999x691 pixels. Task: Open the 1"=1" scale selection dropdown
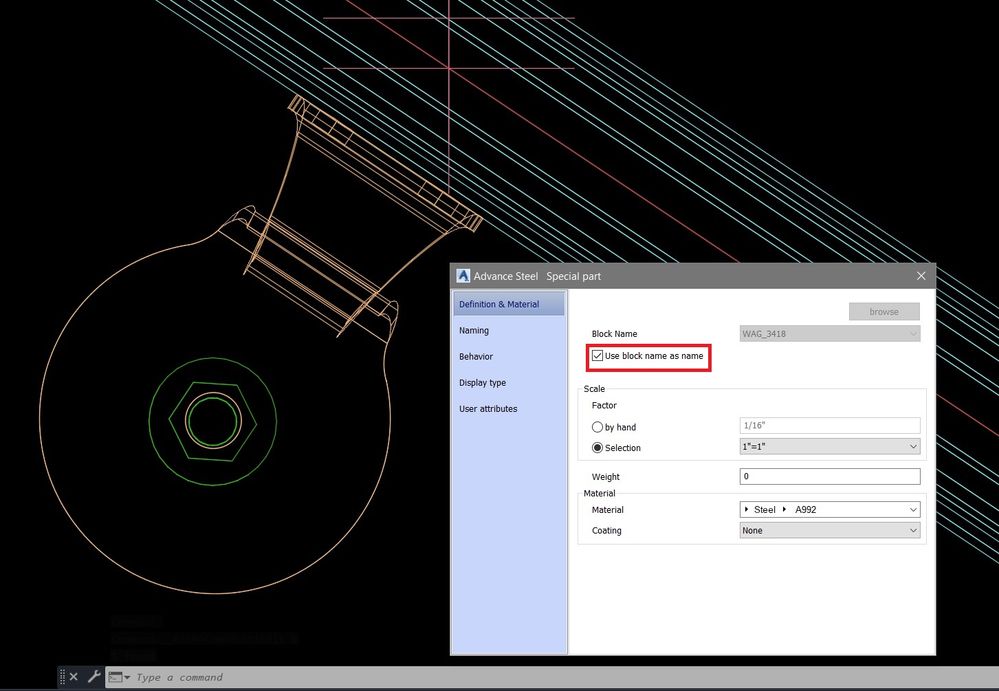click(x=830, y=446)
